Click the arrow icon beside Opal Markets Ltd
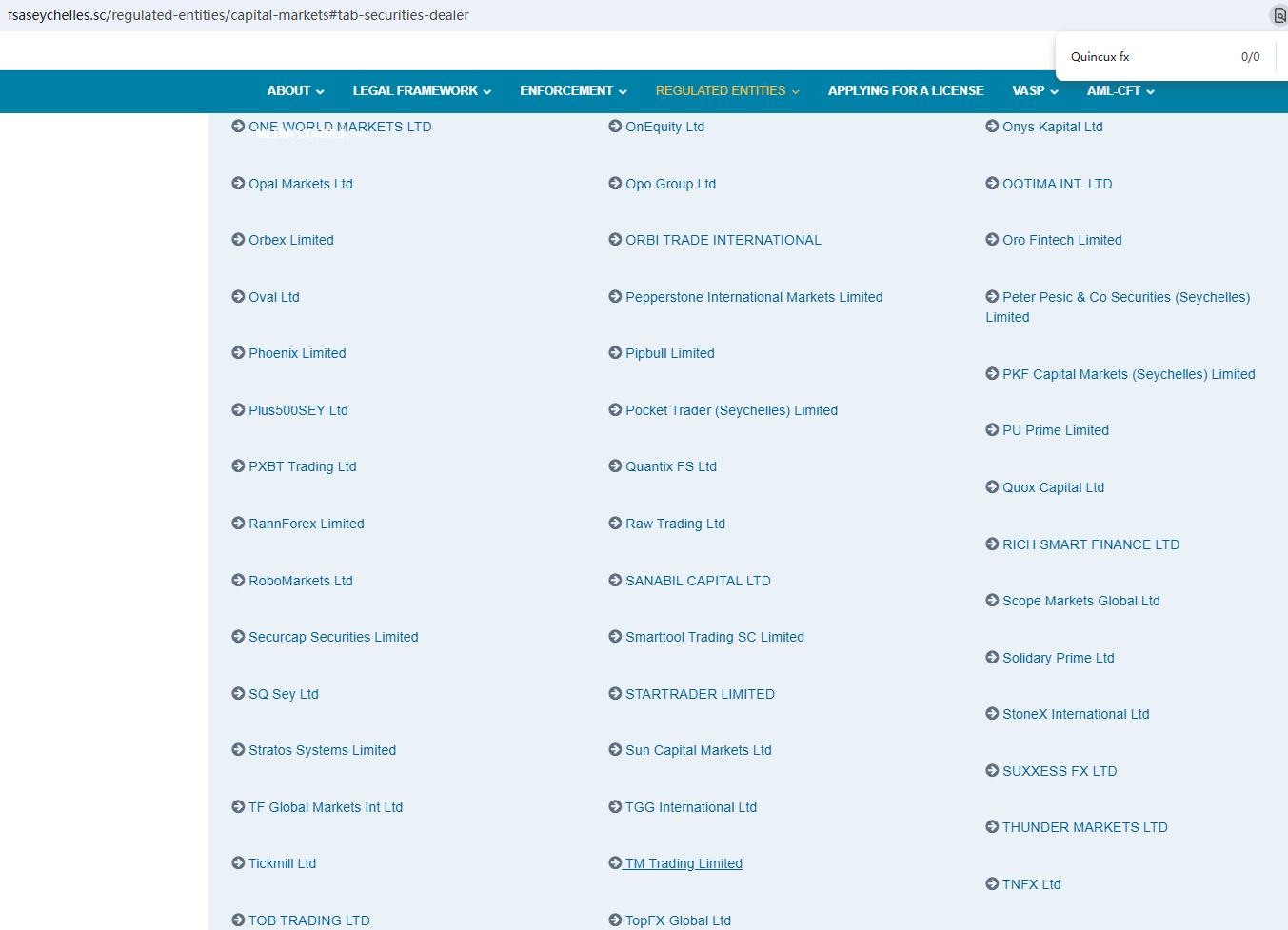 coord(238,183)
